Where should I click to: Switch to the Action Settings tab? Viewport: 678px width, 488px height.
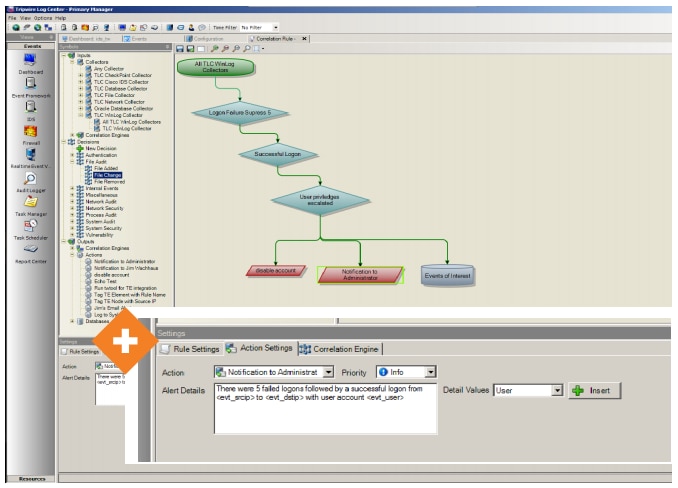[259, 348]
